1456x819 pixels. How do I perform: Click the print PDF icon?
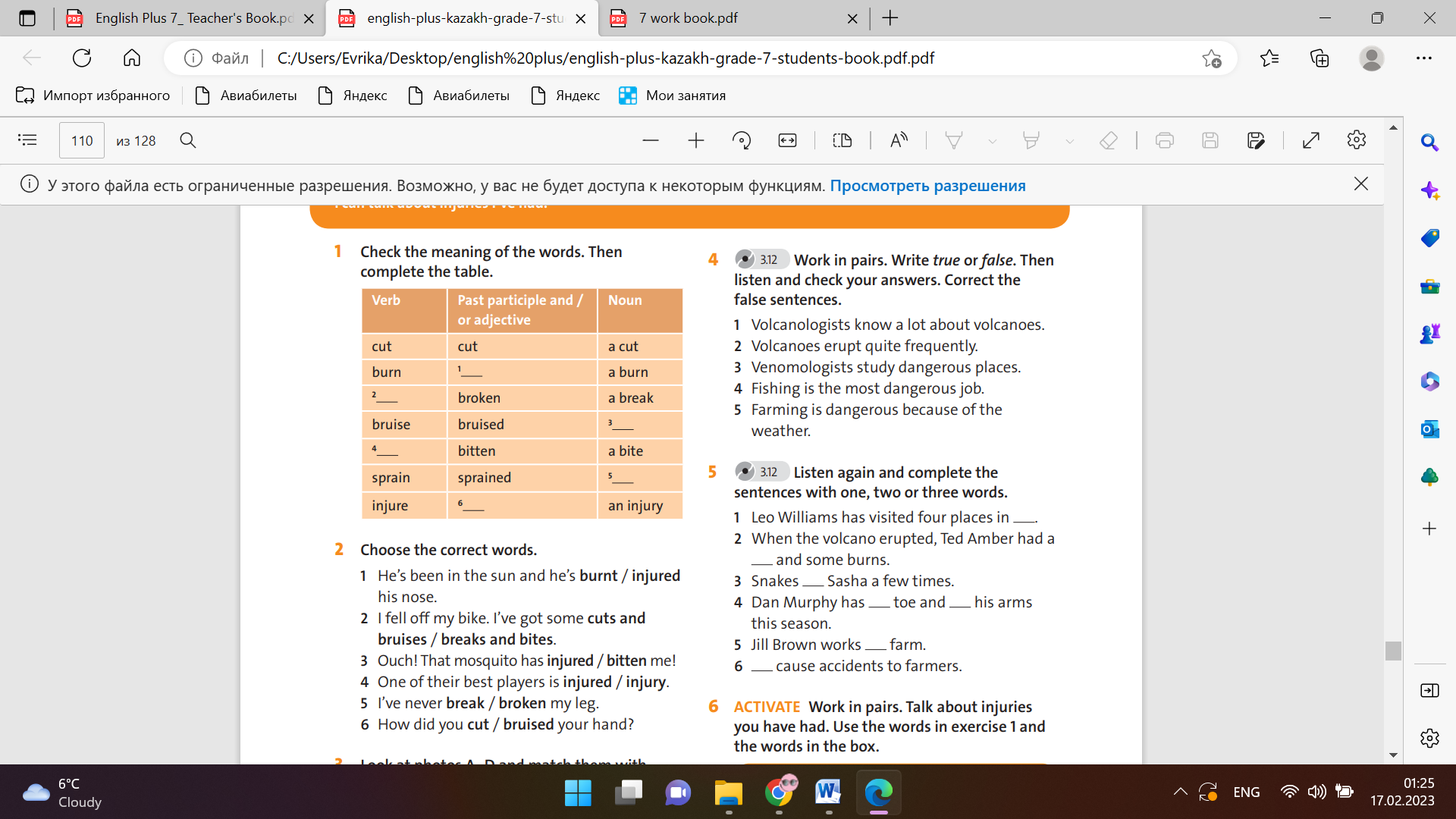[1164, 140]
